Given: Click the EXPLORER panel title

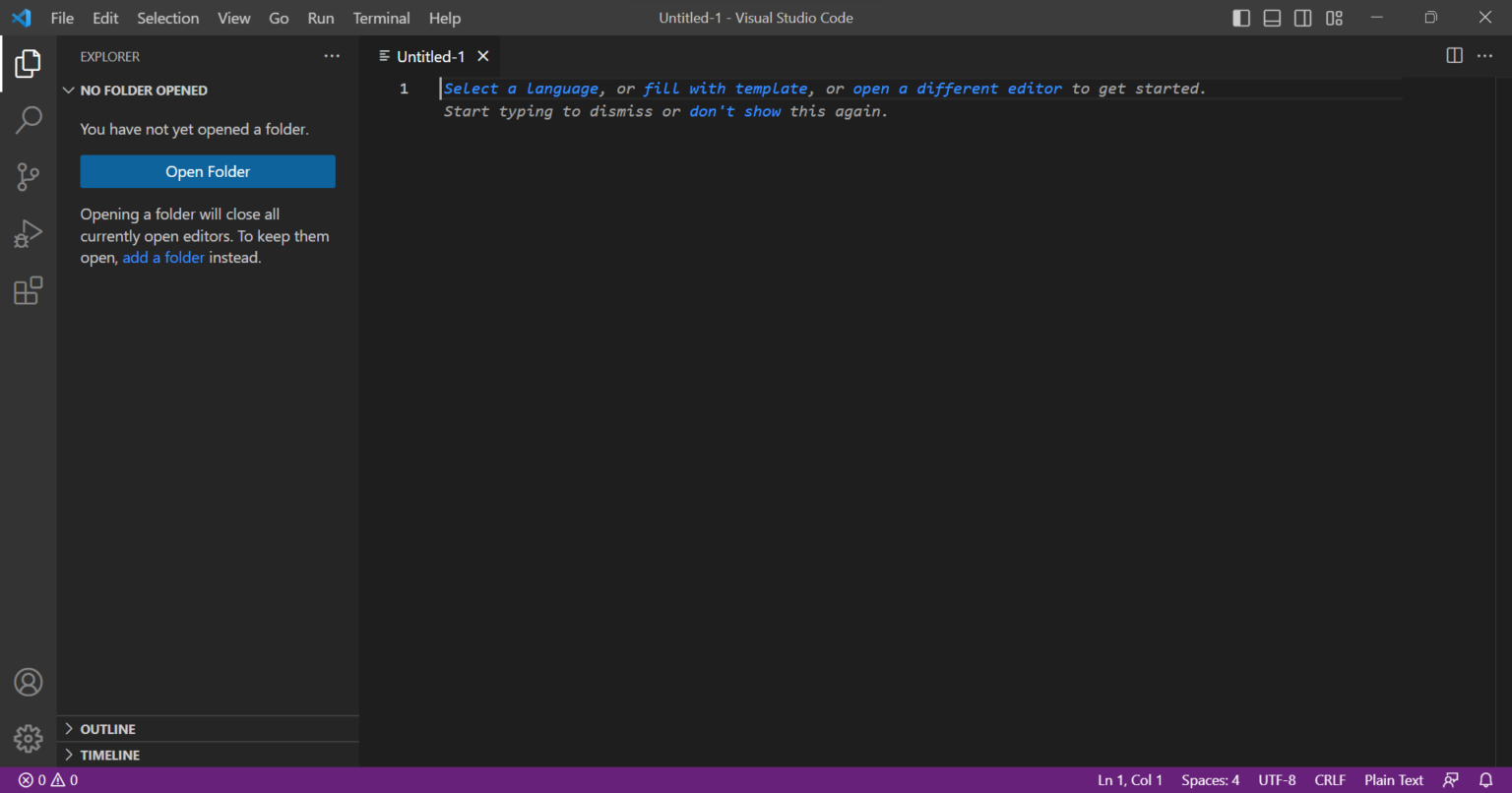Looking at the screenshot, I should point(110,57).
